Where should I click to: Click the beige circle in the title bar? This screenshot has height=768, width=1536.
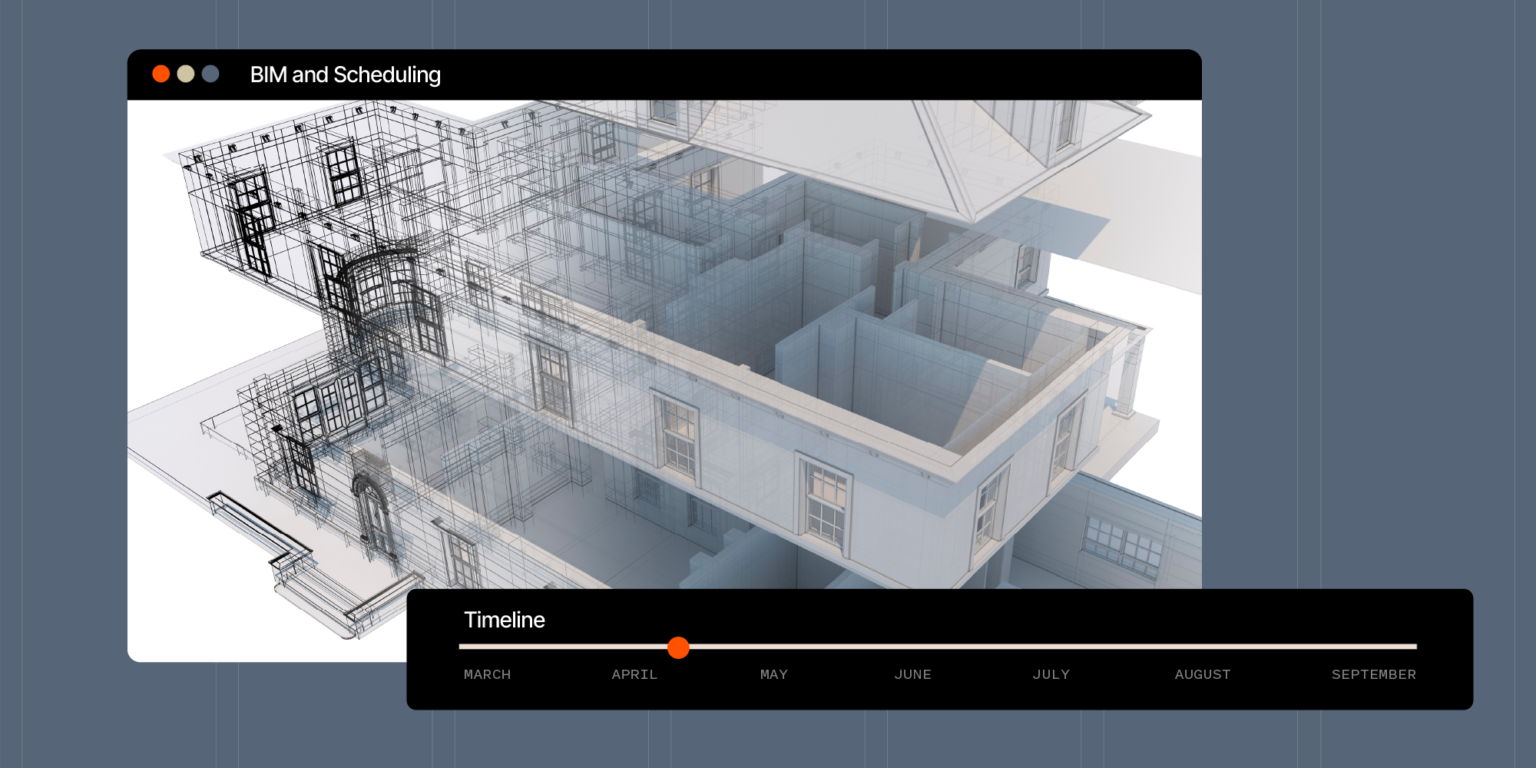(x=186, y=74)
